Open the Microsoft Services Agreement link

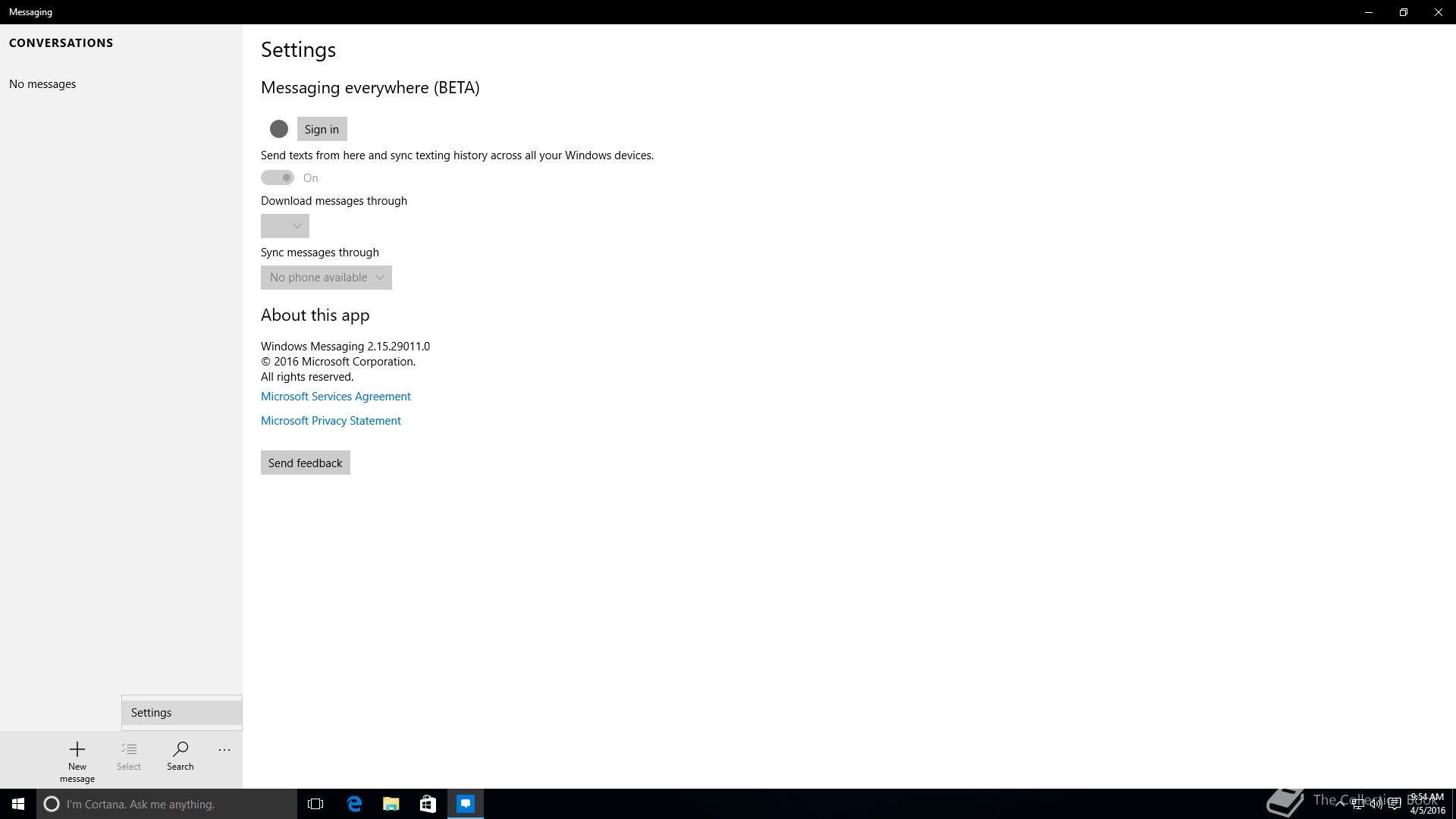pos(336,397)
